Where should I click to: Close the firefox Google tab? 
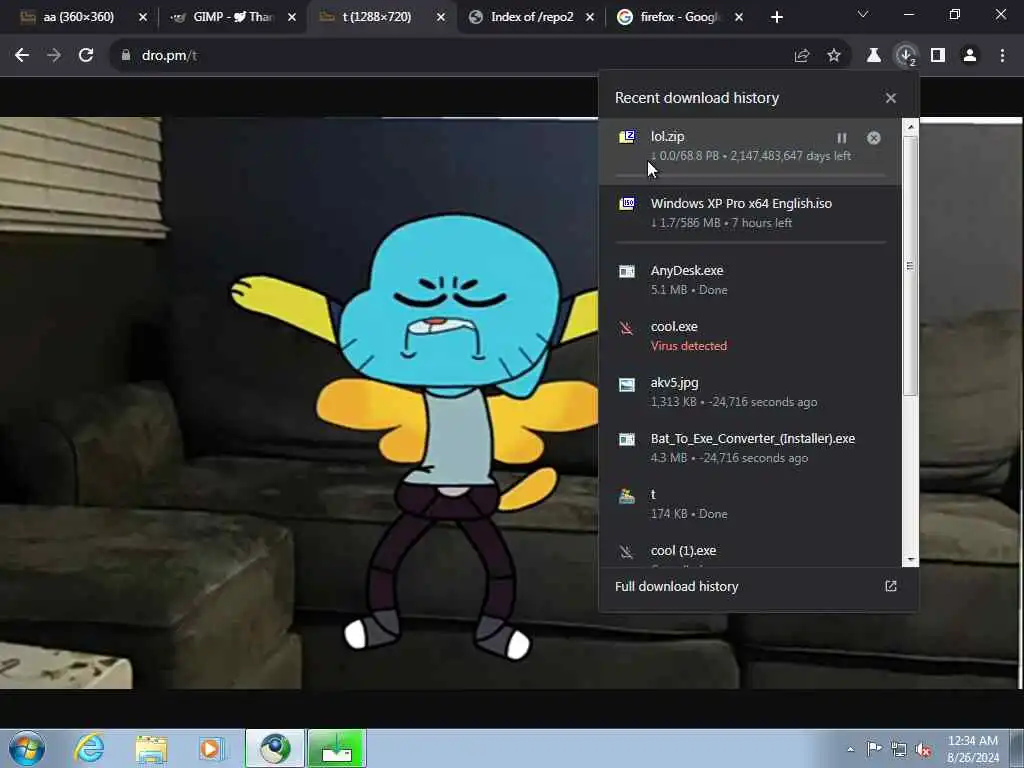(739, 17)
